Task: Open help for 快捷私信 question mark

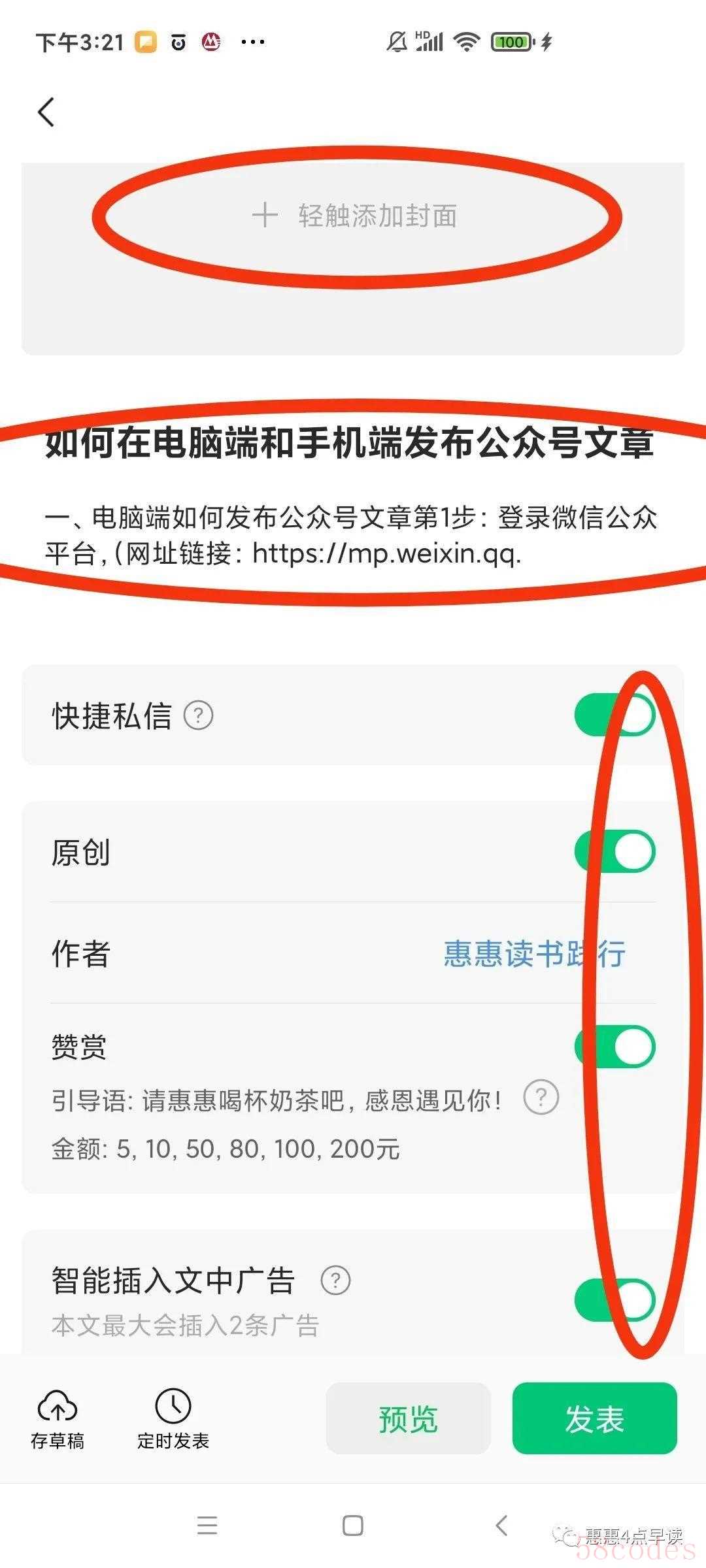Action: [198, 715]
